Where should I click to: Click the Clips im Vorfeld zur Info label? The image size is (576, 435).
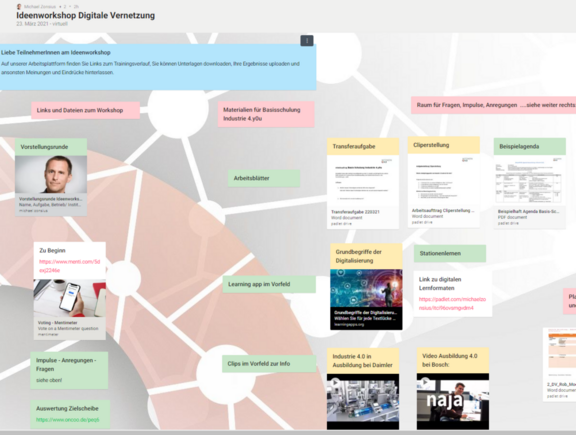tap(269, 364)
